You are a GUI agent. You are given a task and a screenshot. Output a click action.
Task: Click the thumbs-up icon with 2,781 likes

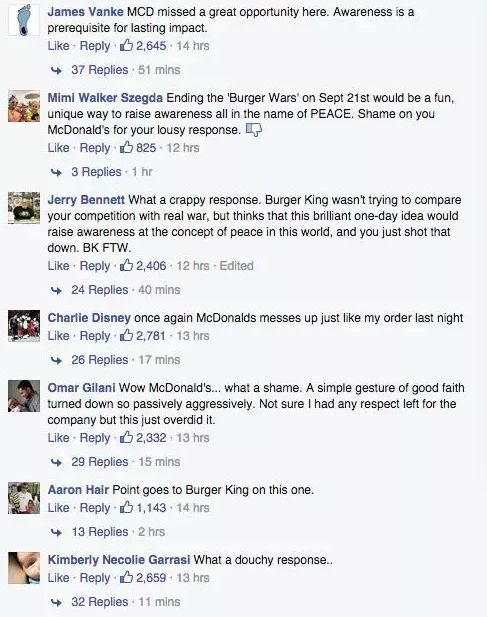click(x=126, y=335)
